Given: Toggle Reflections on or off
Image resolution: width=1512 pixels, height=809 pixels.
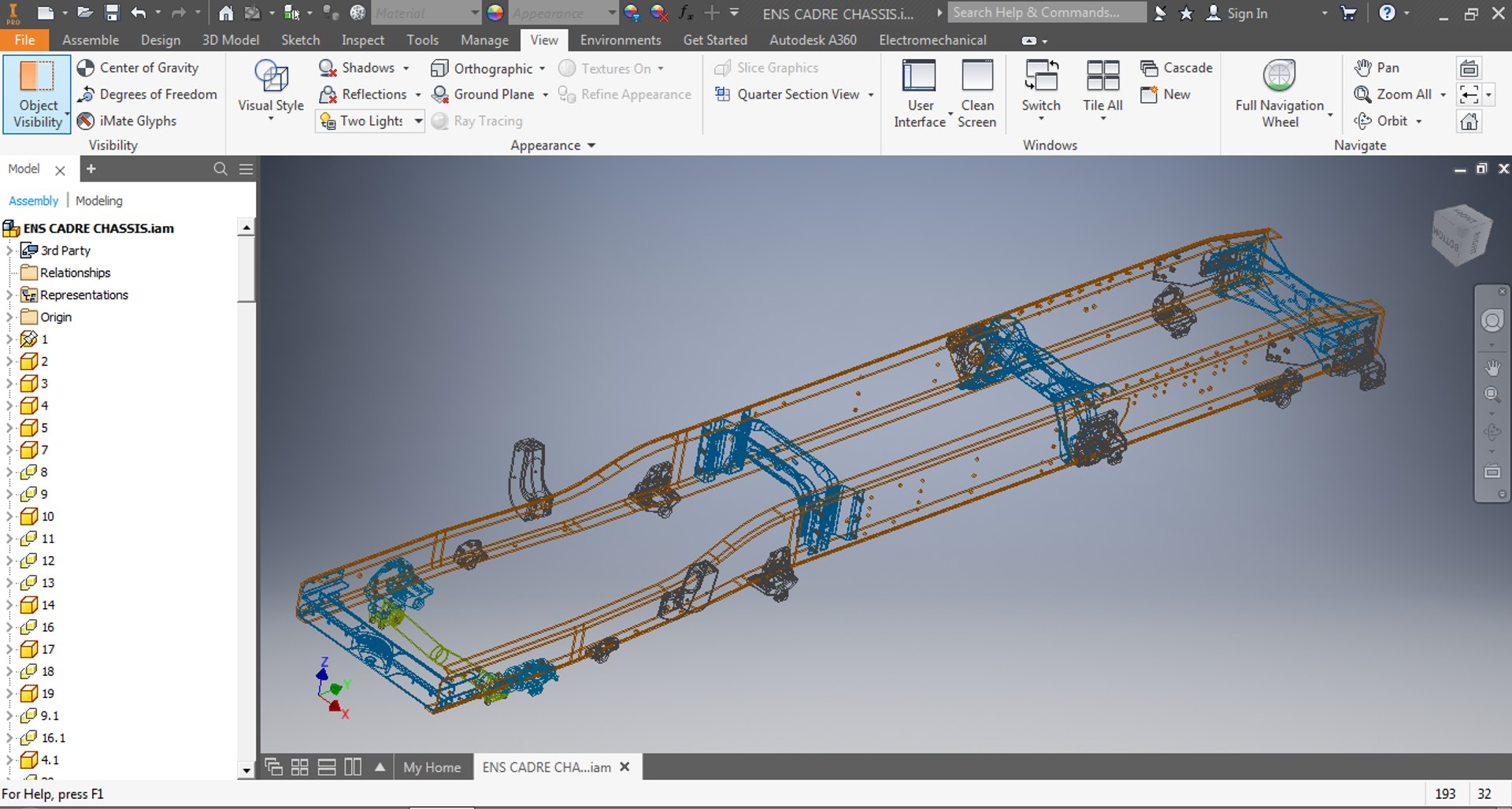Looking at the screenshot, I should (x=364, y=95).
